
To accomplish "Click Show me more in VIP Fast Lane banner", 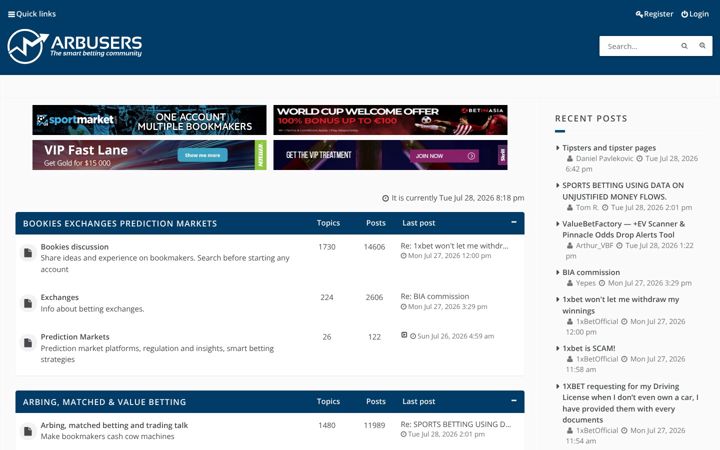I will click(202, 155).
